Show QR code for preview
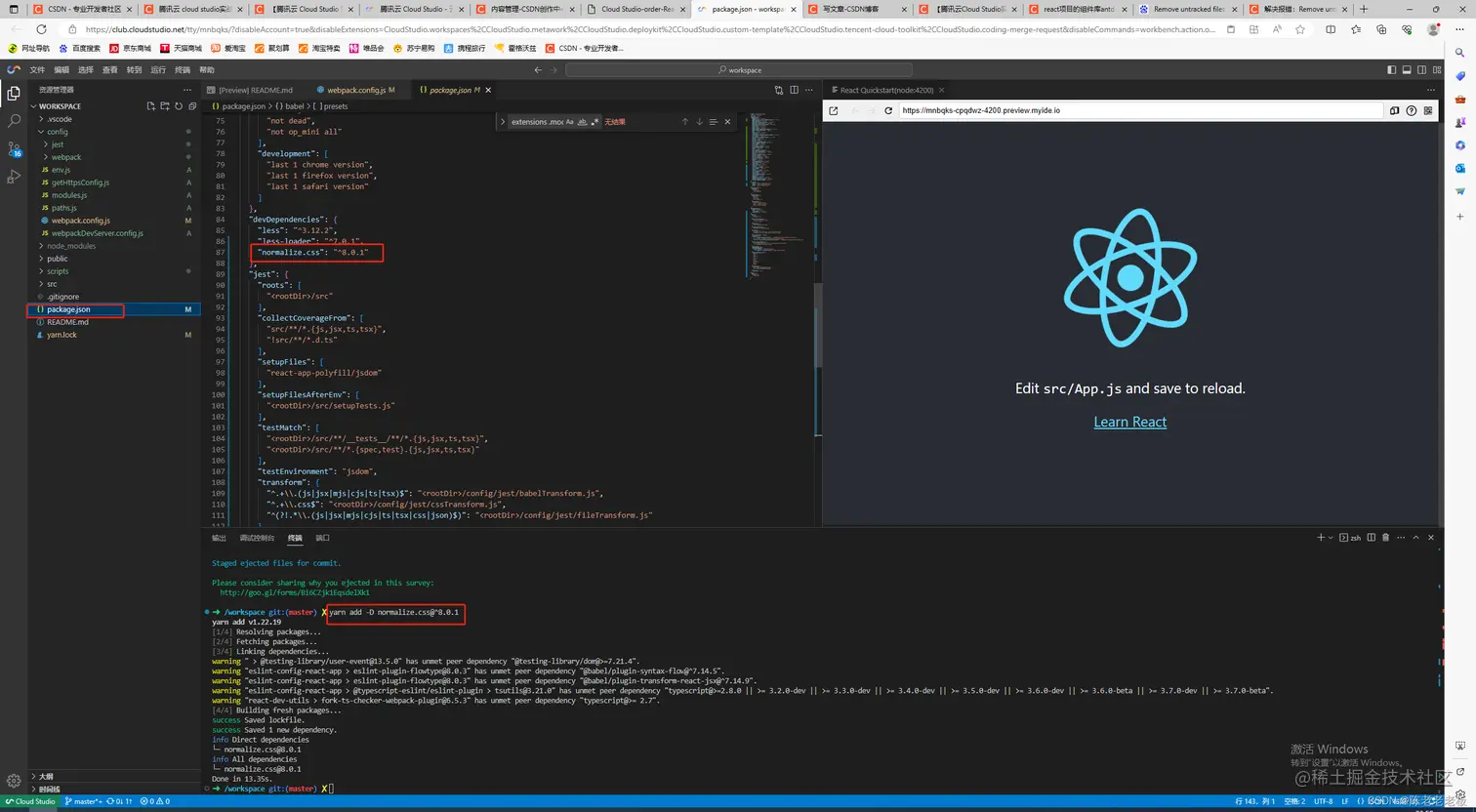The width and height of the screenshot is (1476, 812). click(x=1429, y=110)
